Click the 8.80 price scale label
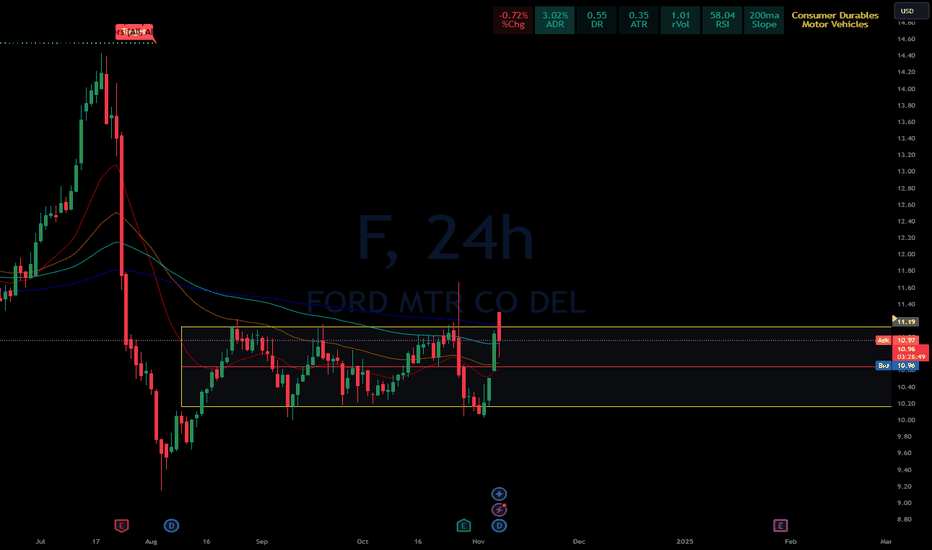This screenshot has width=932, height=550. coord(906,519)
